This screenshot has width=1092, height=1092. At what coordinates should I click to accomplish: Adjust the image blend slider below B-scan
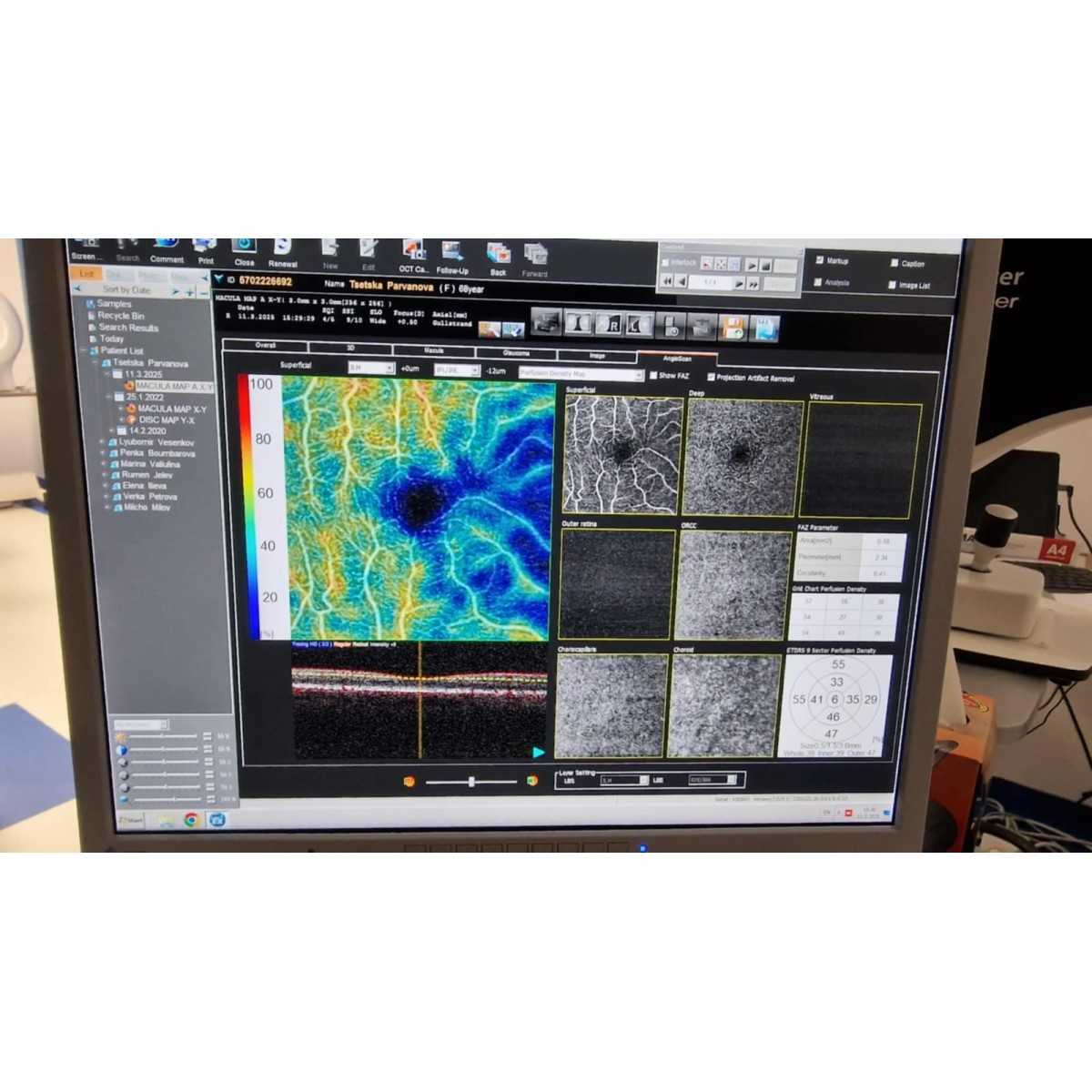(470, 782)
